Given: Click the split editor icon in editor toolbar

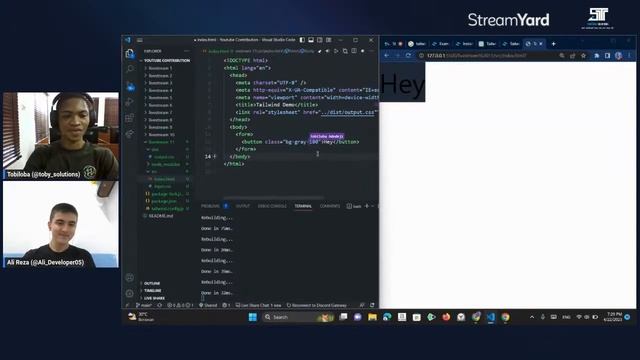Looking at the screenshot, I should tap(354, 51).
